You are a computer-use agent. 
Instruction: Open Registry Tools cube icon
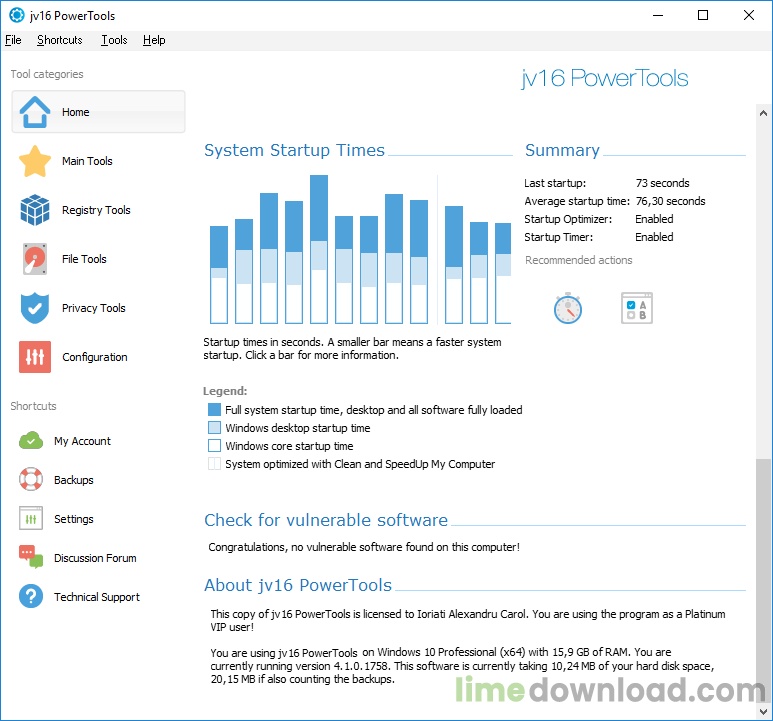[35, 210]
